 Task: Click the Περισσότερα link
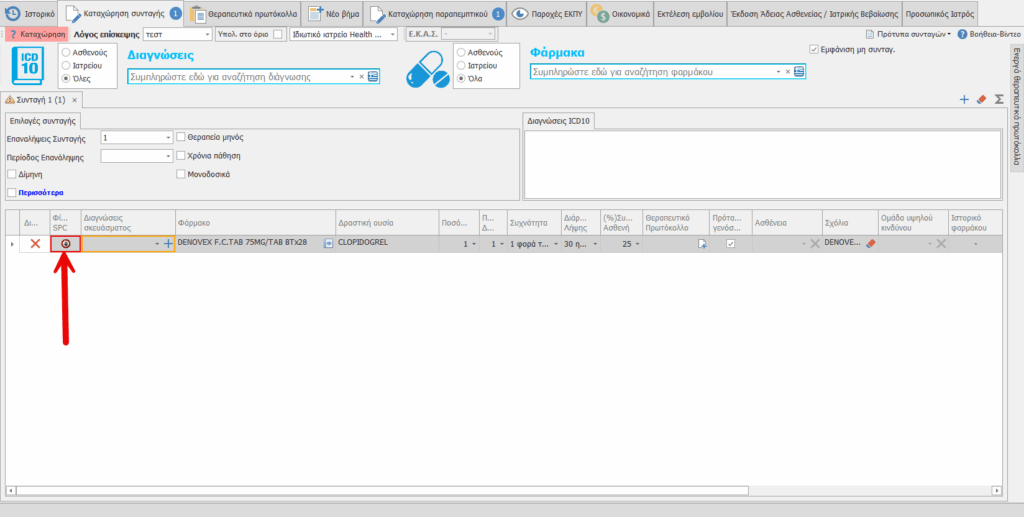(x=38, y=192)
